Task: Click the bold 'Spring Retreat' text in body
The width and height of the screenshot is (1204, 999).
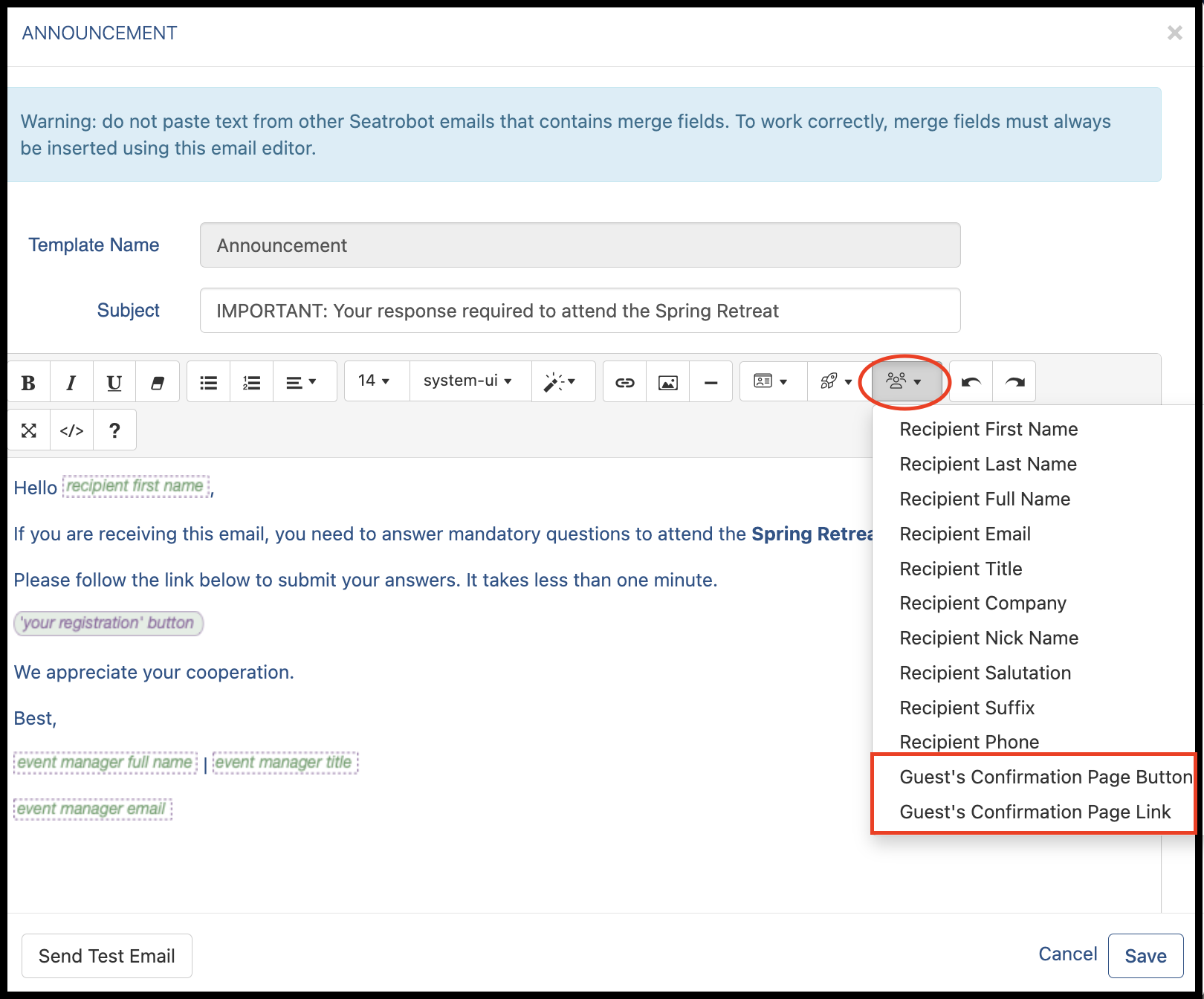Action: pos(812,534)
